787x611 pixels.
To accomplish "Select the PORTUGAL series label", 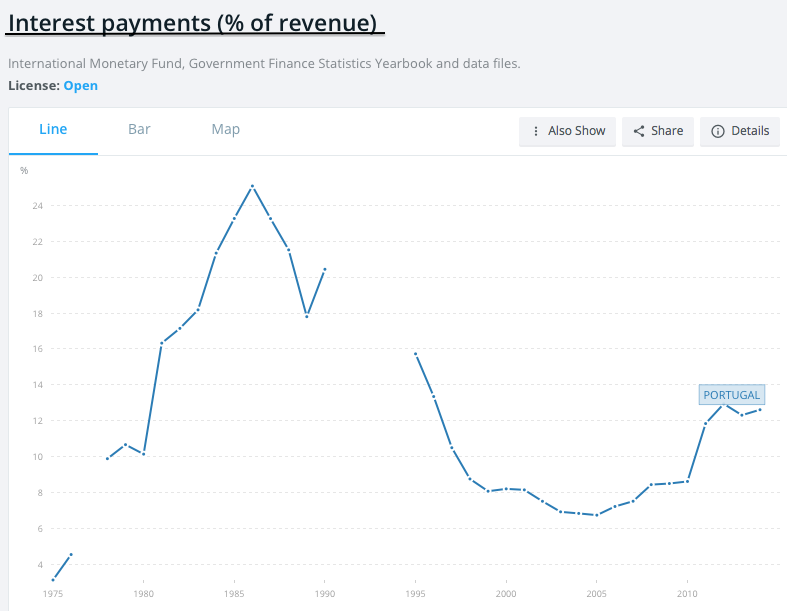I will pos(732,395).
